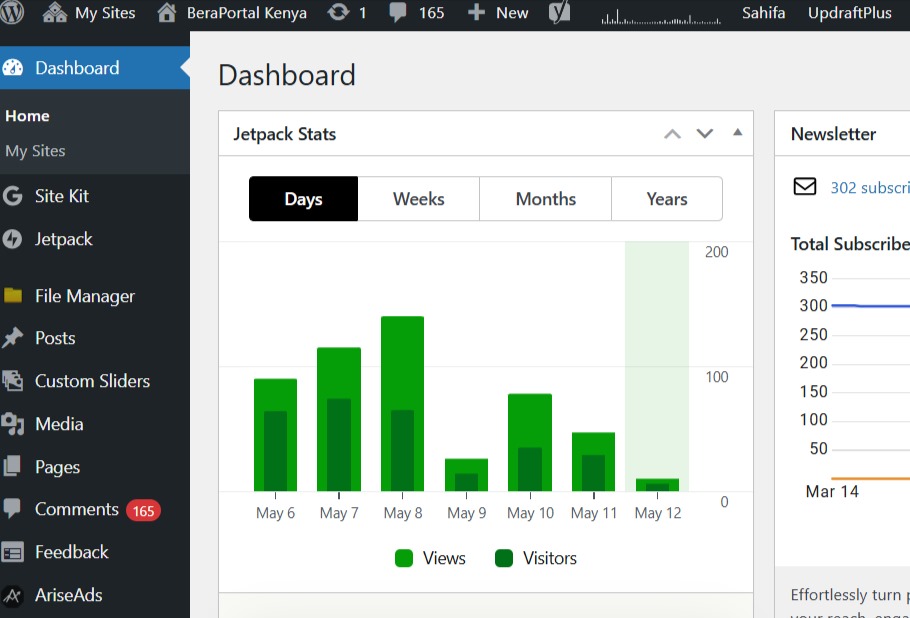Switch stats view to Months
The image size is (910, 618).
click(x=545, y=199)
